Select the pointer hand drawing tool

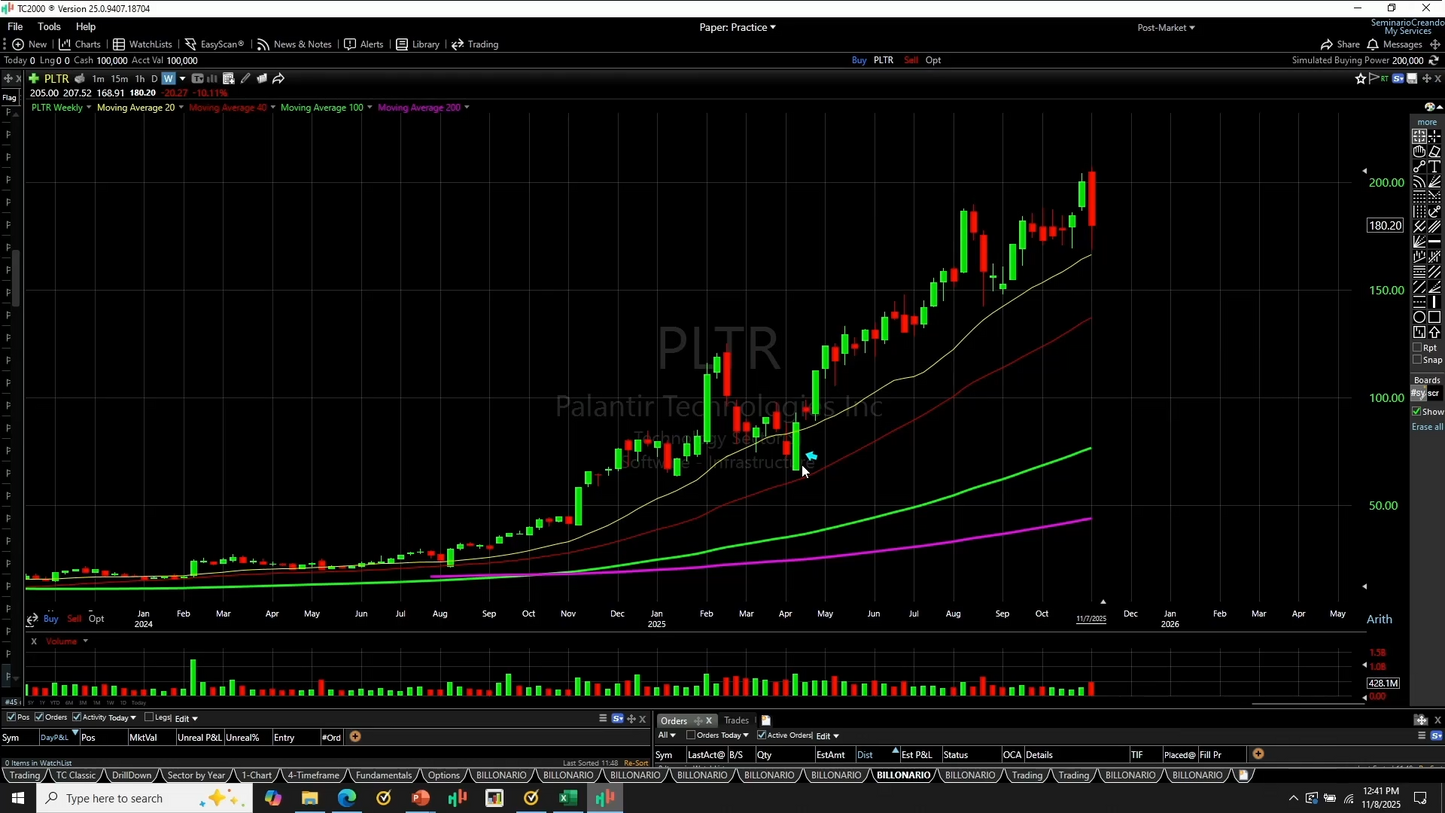(1419, 152)
